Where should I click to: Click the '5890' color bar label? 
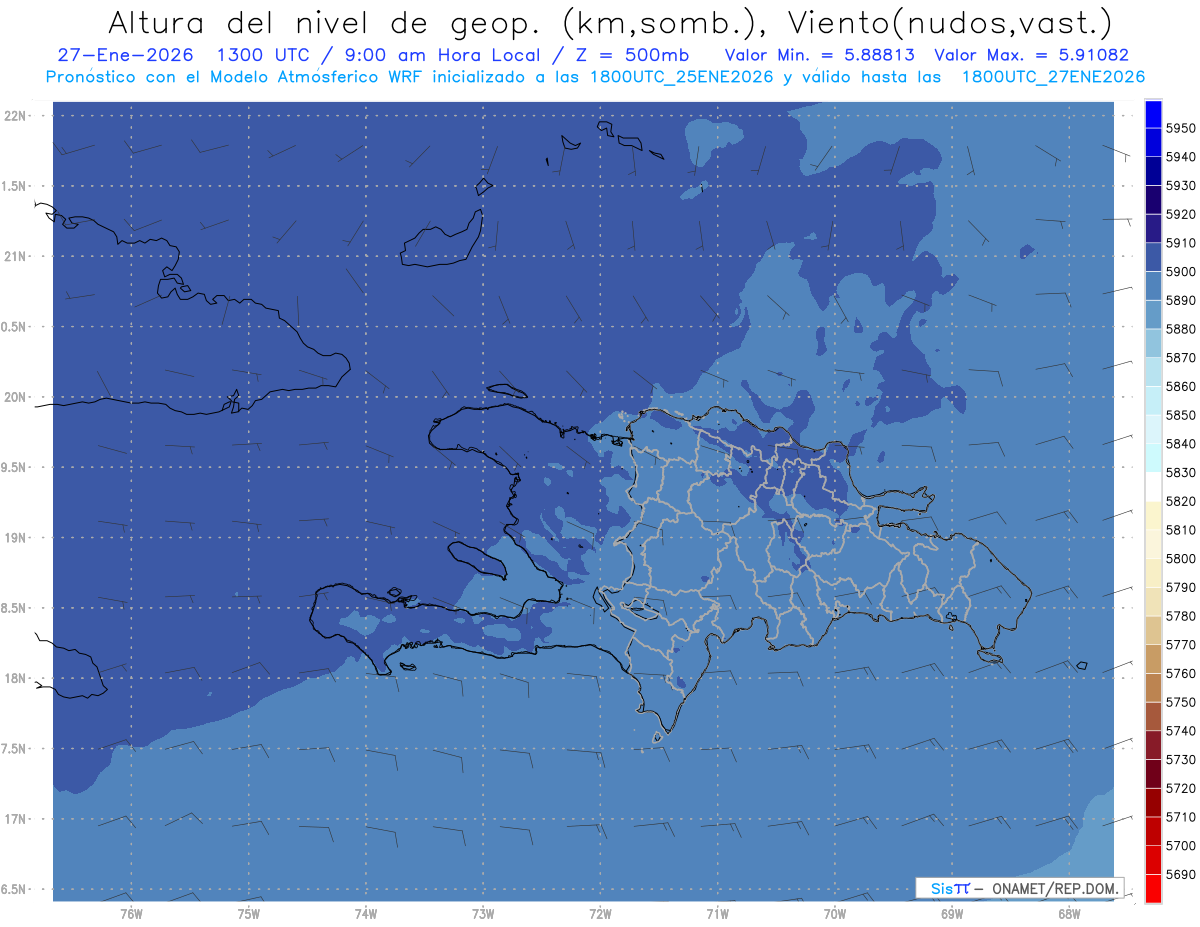click(x=1180, y=300)
